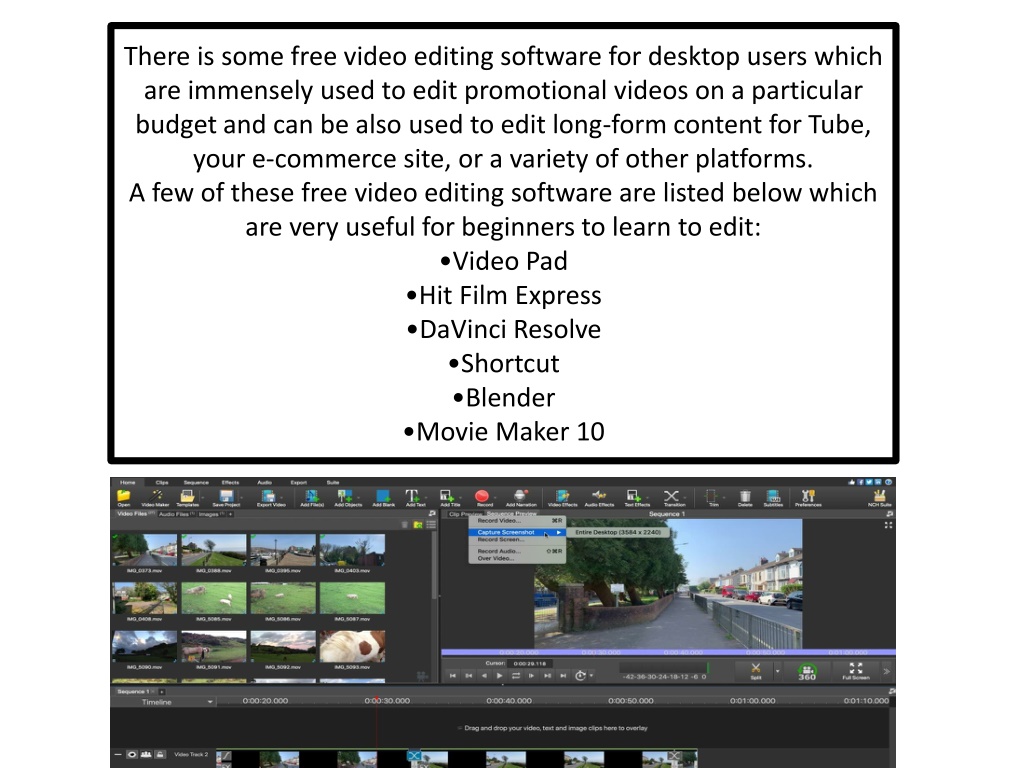Select the Audio Files bin tab
This screenshot has height=768, width=1024.
176,514
